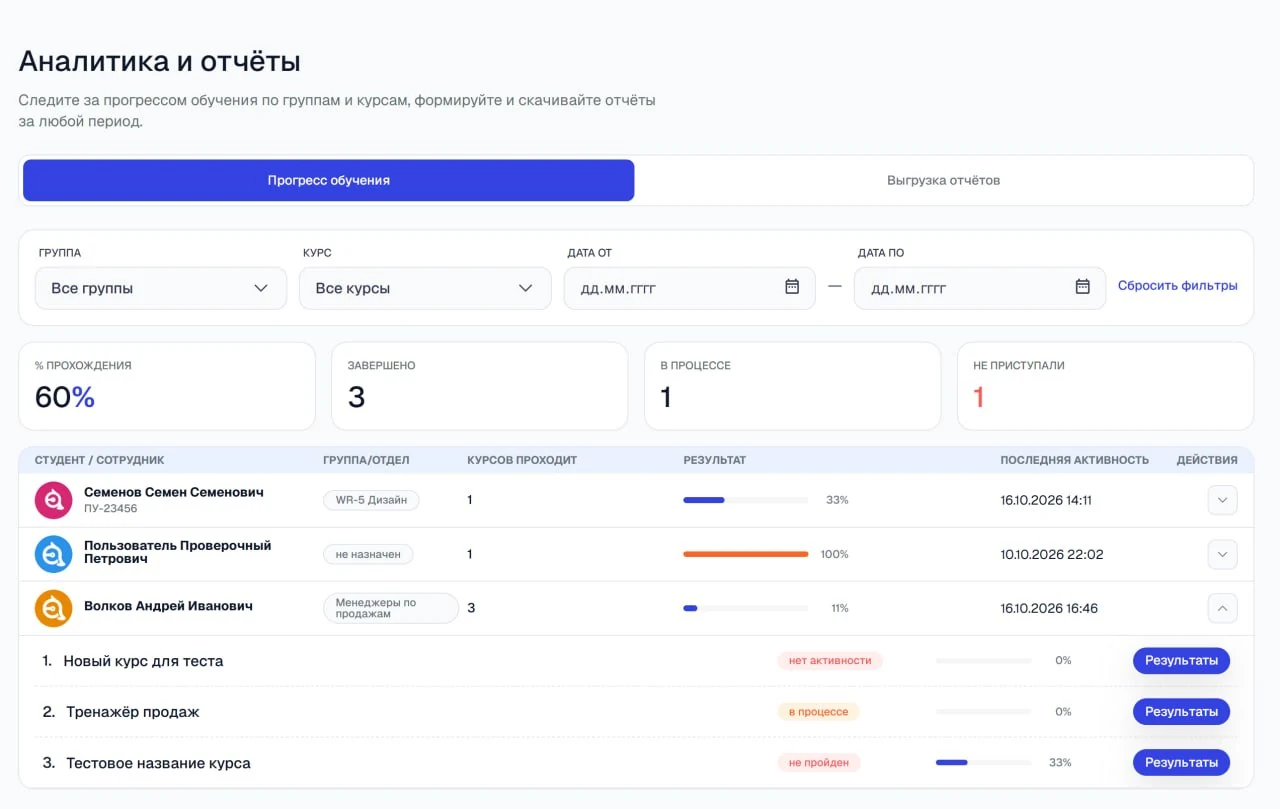Click the НЕ ПРИСТУПАЛИ stat card
This screenshot has width=1280, height=809.
pos(1105,386)
